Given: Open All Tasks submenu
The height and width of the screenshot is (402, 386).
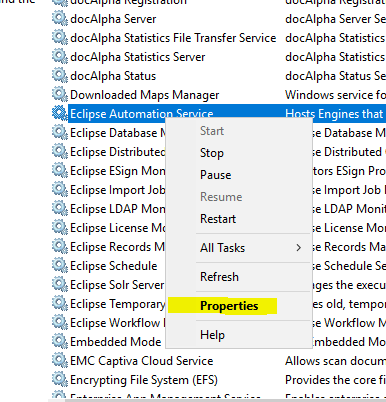Looking at the screenshot, I should tap(222, 248).
